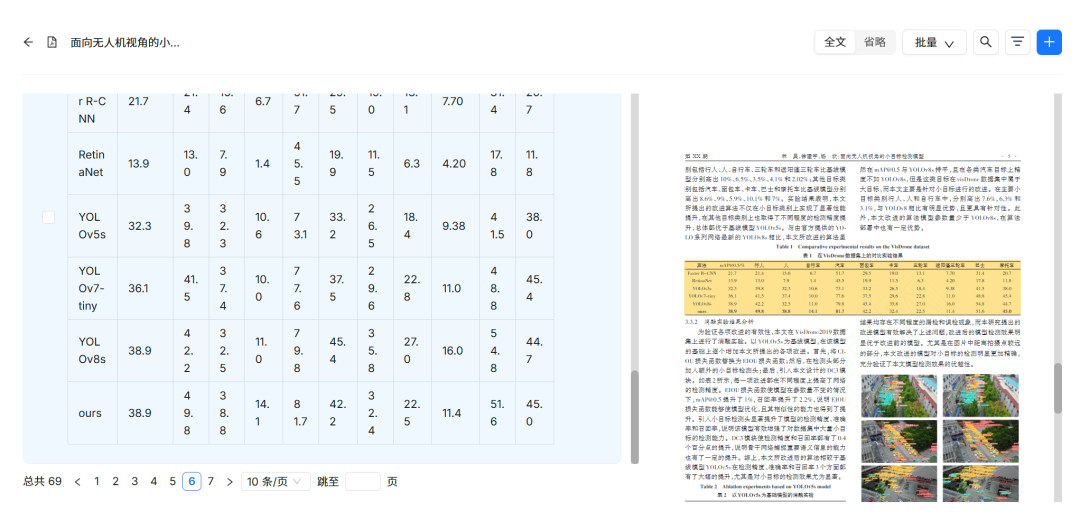Open pagination page 4
Screen dimensions: 1080x520
(154, 481)
